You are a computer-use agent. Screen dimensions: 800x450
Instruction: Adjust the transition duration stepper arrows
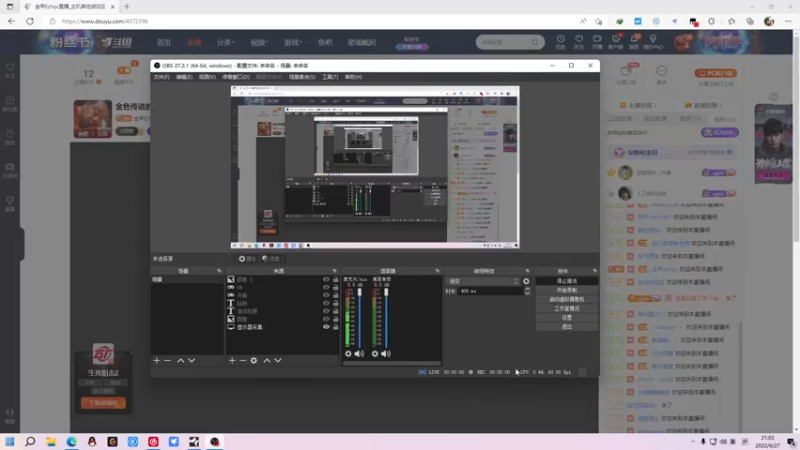click(x=527, y=291)
